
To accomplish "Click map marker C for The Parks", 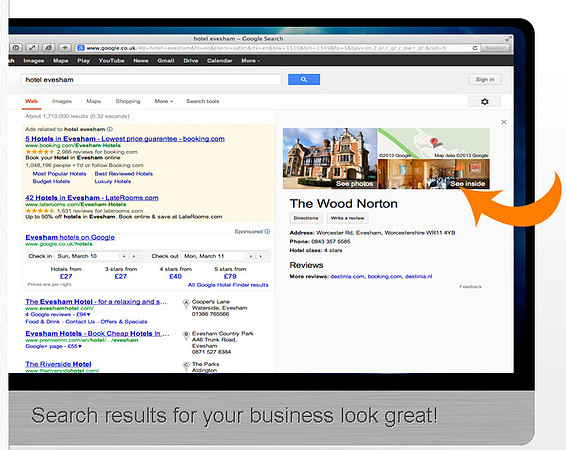I will coord(186,366).
